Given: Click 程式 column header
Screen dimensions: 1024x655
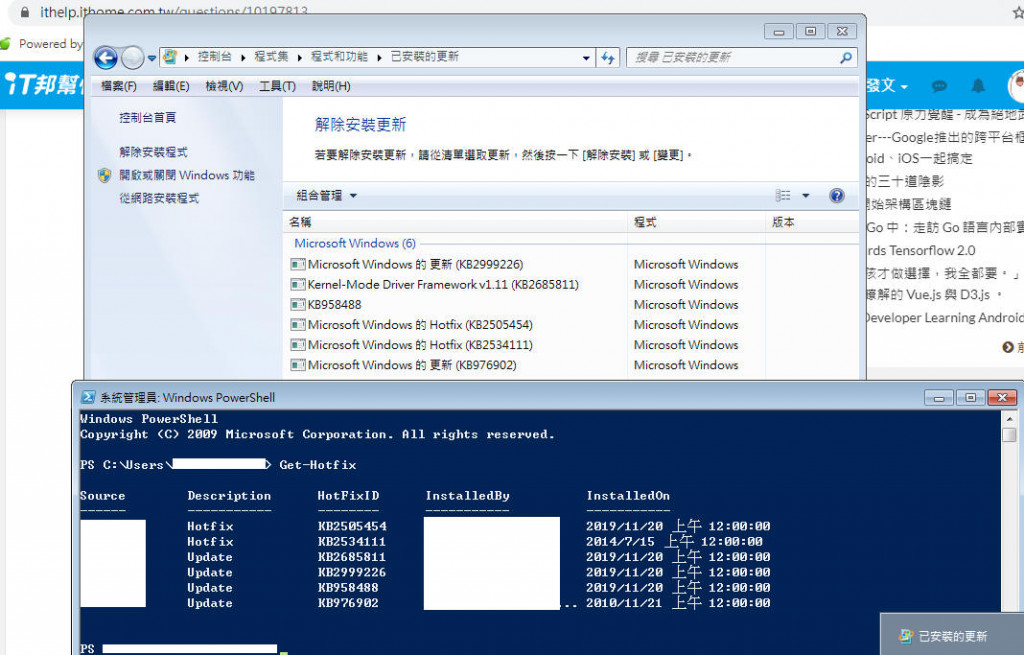Looking at the screenshot, I should click(696, 222).
